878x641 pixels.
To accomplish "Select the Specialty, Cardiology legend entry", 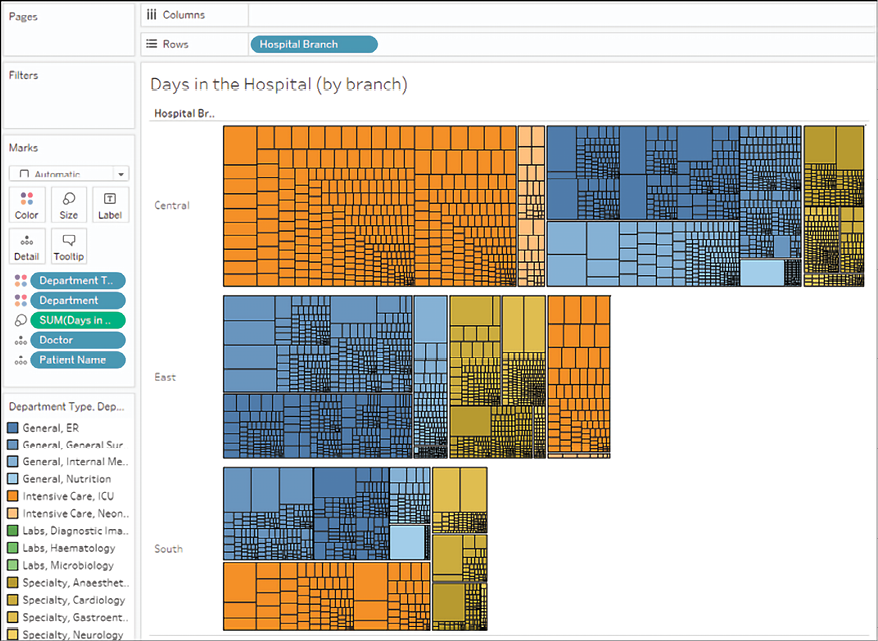I will point(67,600).
